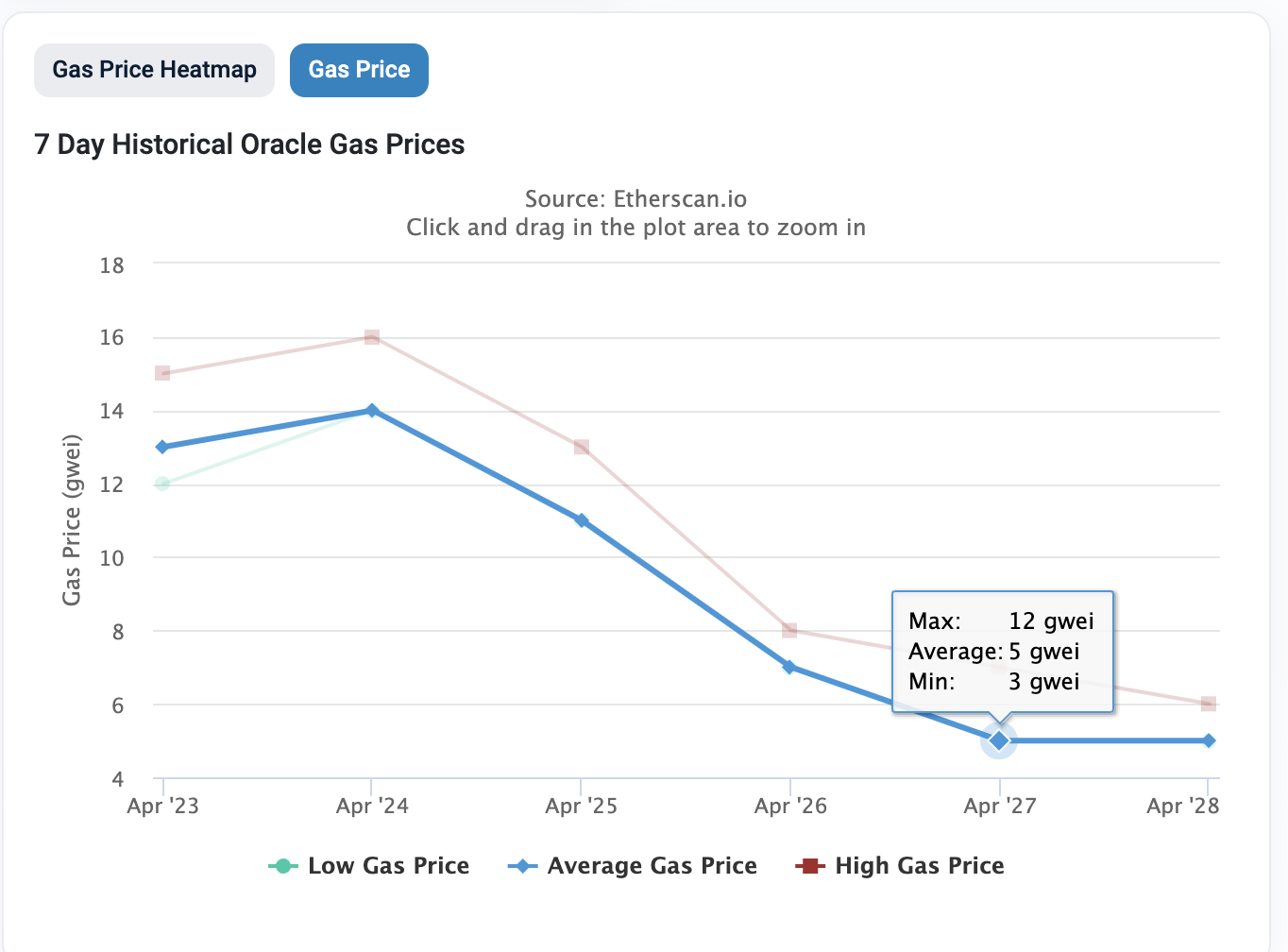Open the Gas Price Heatmap tab

pyautogui.click(x=154, y=70)
